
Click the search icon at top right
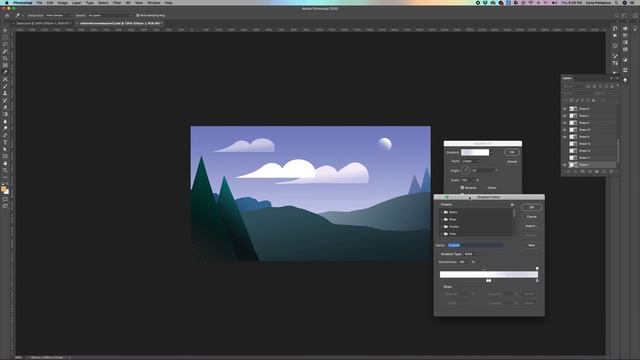616,16
